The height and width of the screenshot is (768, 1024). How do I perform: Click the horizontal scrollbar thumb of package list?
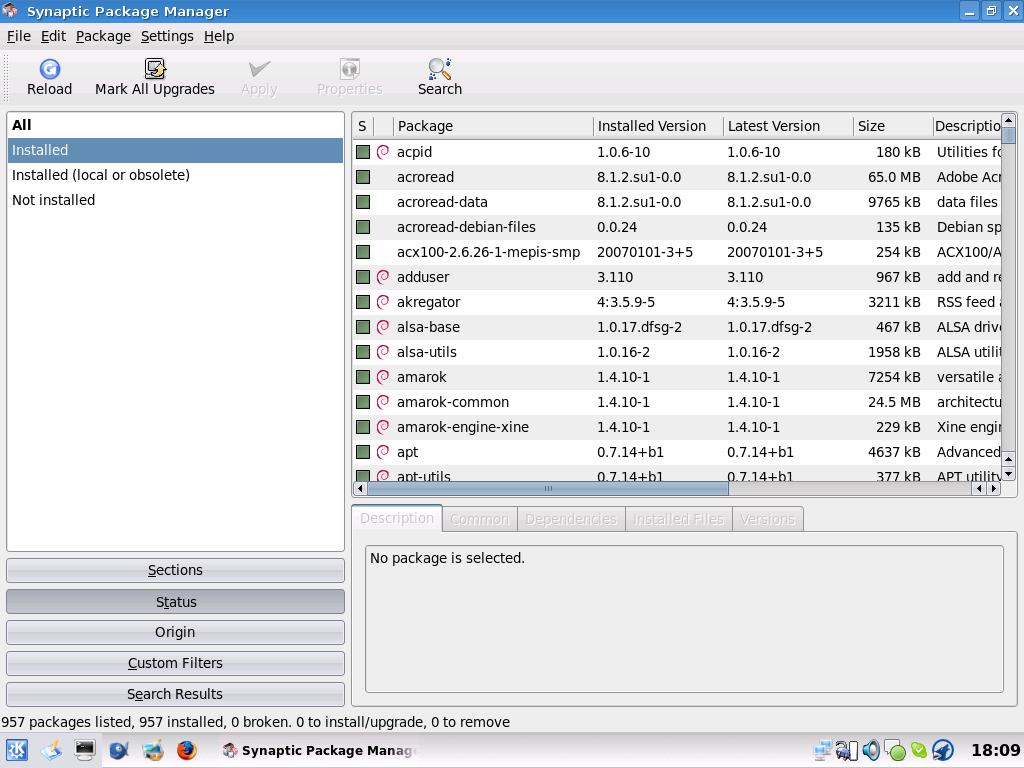pos(548,488)
